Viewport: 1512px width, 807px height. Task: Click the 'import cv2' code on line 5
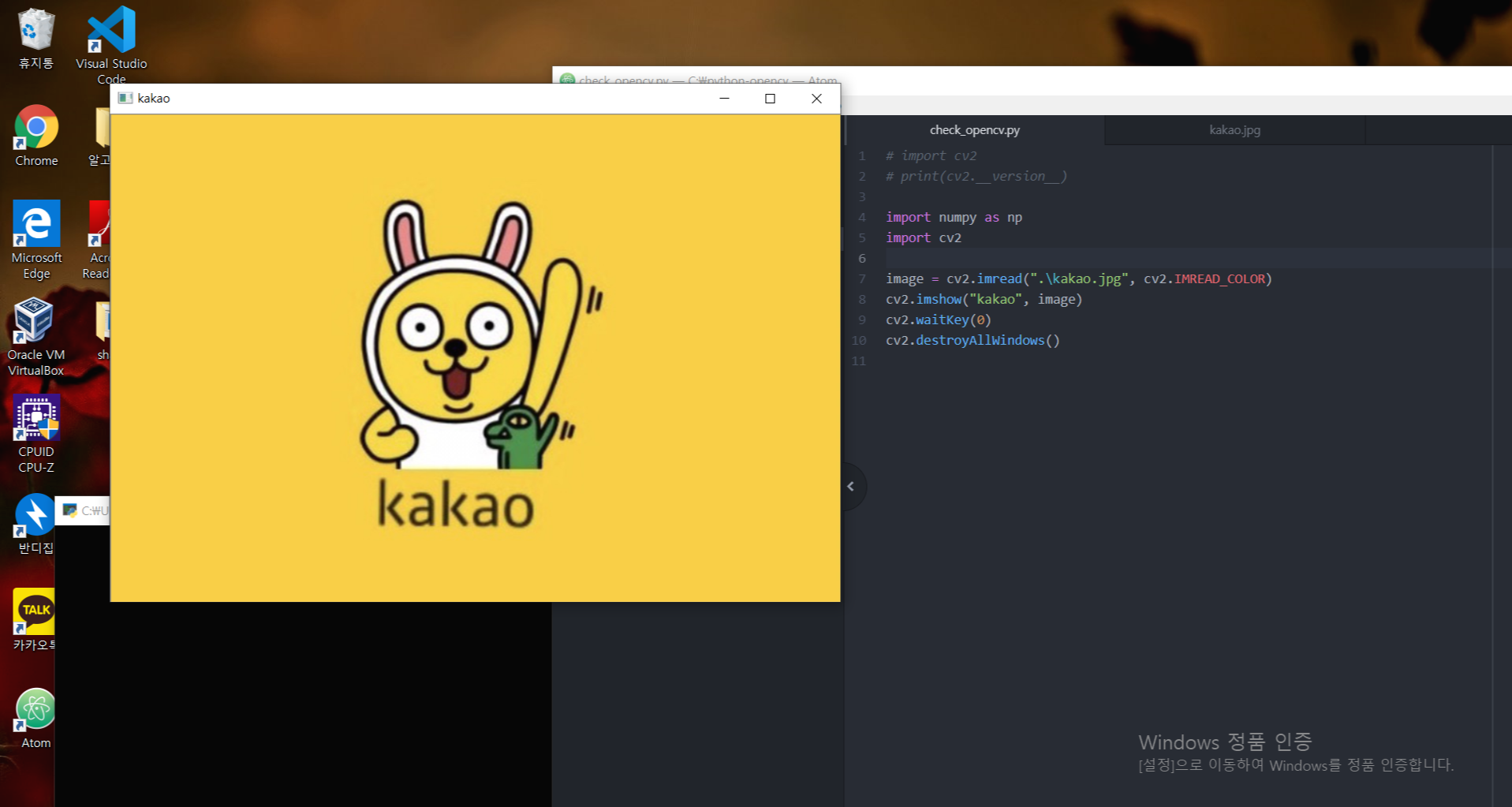pos(924,237)
